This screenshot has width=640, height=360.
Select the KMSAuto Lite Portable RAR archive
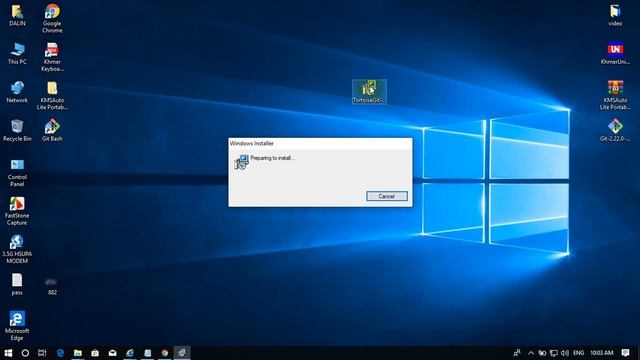(615, 96)
